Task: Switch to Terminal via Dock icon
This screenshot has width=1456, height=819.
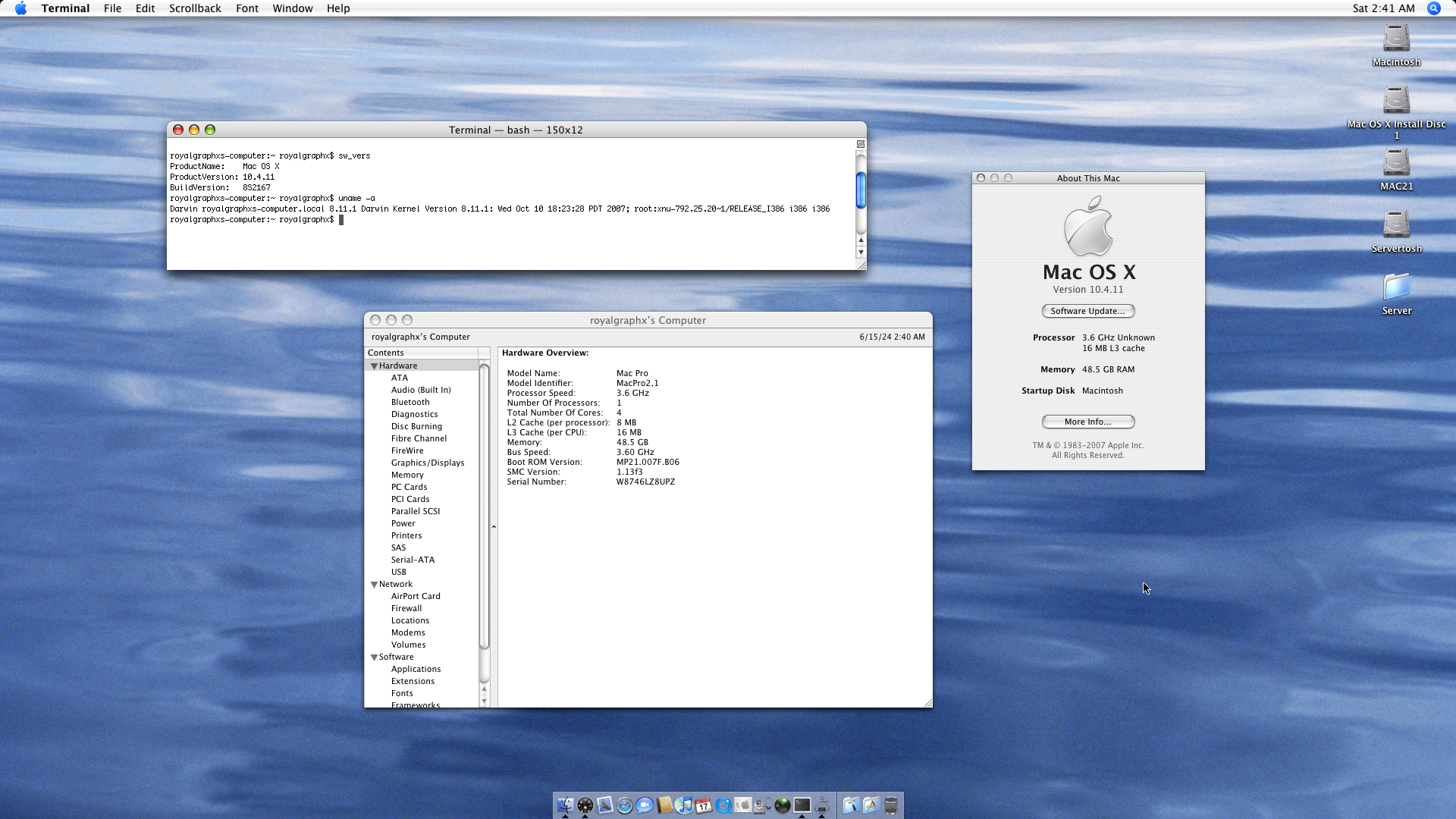Action: (802, 805)
